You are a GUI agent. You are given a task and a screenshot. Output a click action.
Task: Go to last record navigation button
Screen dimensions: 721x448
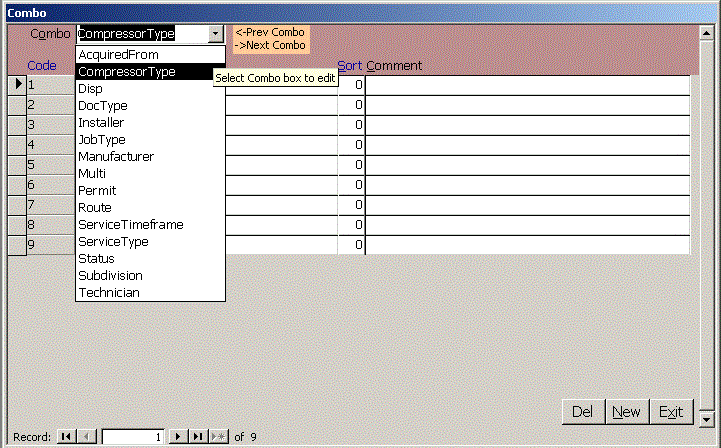(x=198, y=437)
